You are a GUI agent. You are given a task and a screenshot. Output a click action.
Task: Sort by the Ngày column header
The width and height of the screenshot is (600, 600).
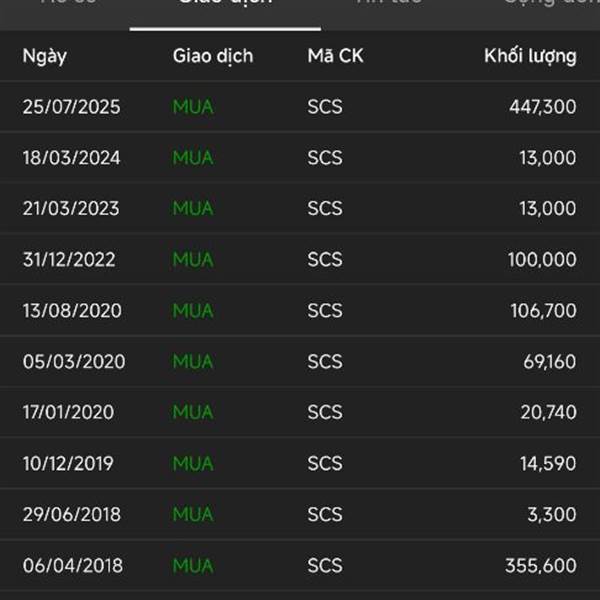pos(45,56)
